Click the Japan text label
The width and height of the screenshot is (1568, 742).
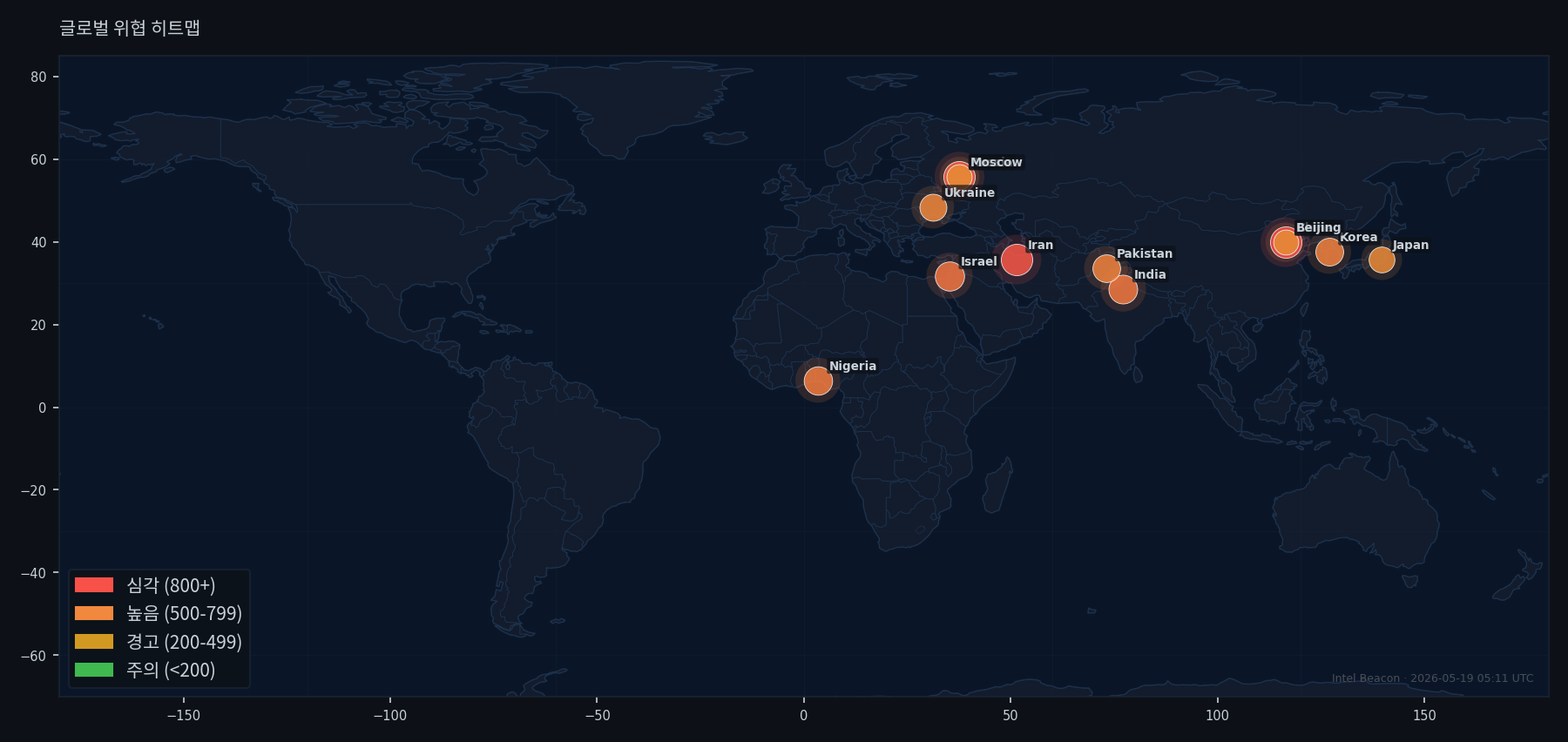pos(1410,245)
